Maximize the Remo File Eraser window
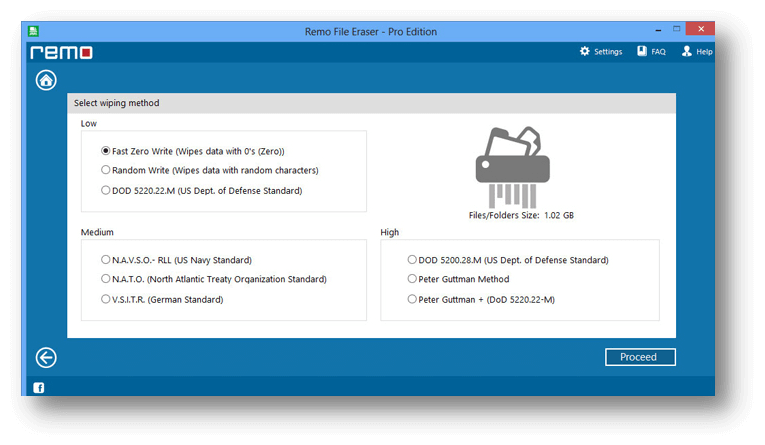765x445 pixels. tap(676, 29)
